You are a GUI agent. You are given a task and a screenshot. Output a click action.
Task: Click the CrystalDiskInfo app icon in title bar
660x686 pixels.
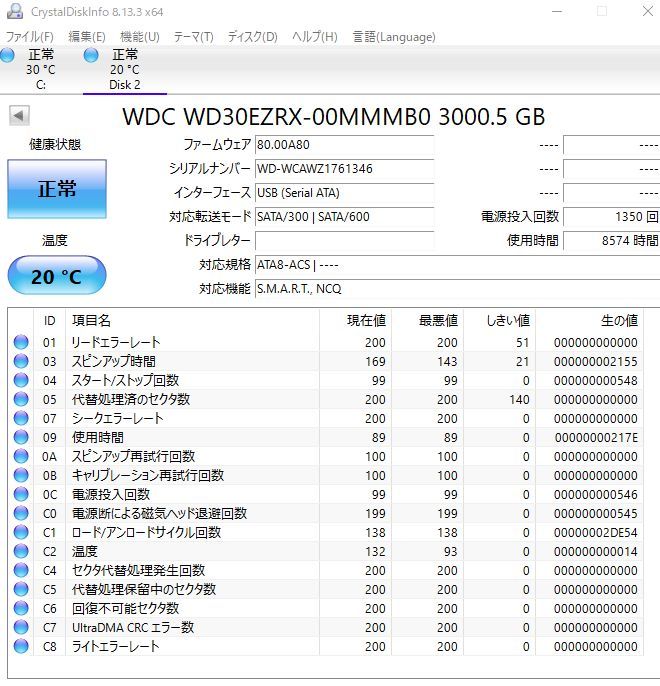pos(14,11)
